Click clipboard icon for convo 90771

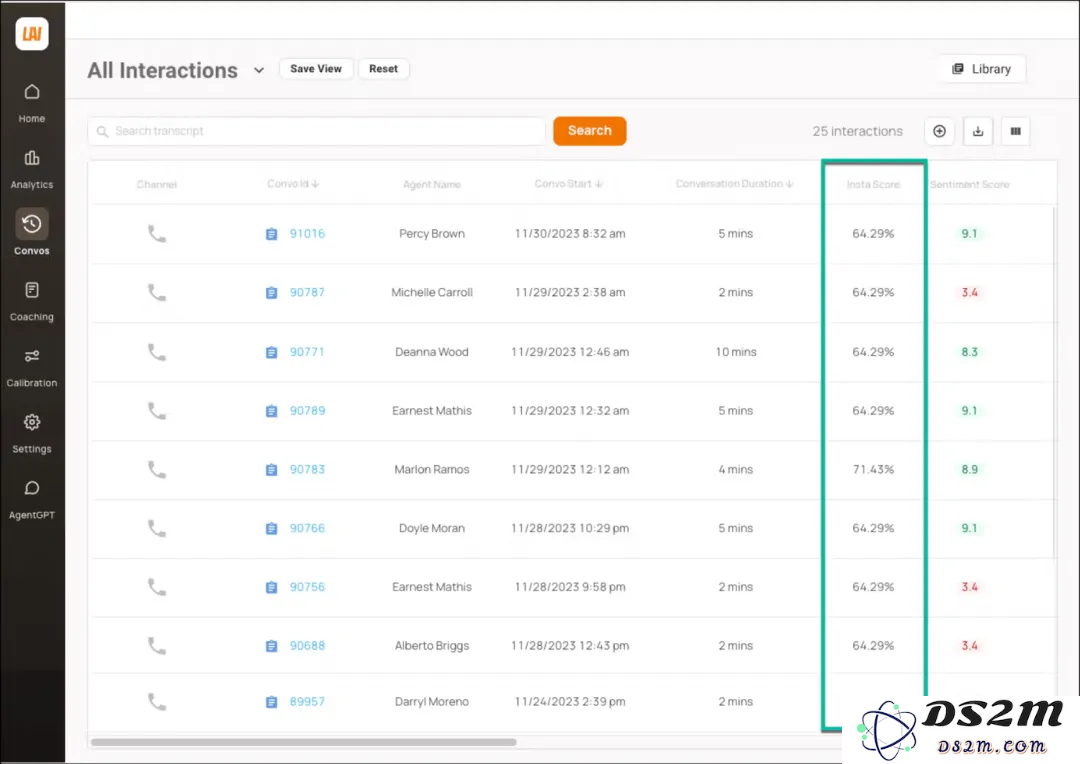pos(271,352)
